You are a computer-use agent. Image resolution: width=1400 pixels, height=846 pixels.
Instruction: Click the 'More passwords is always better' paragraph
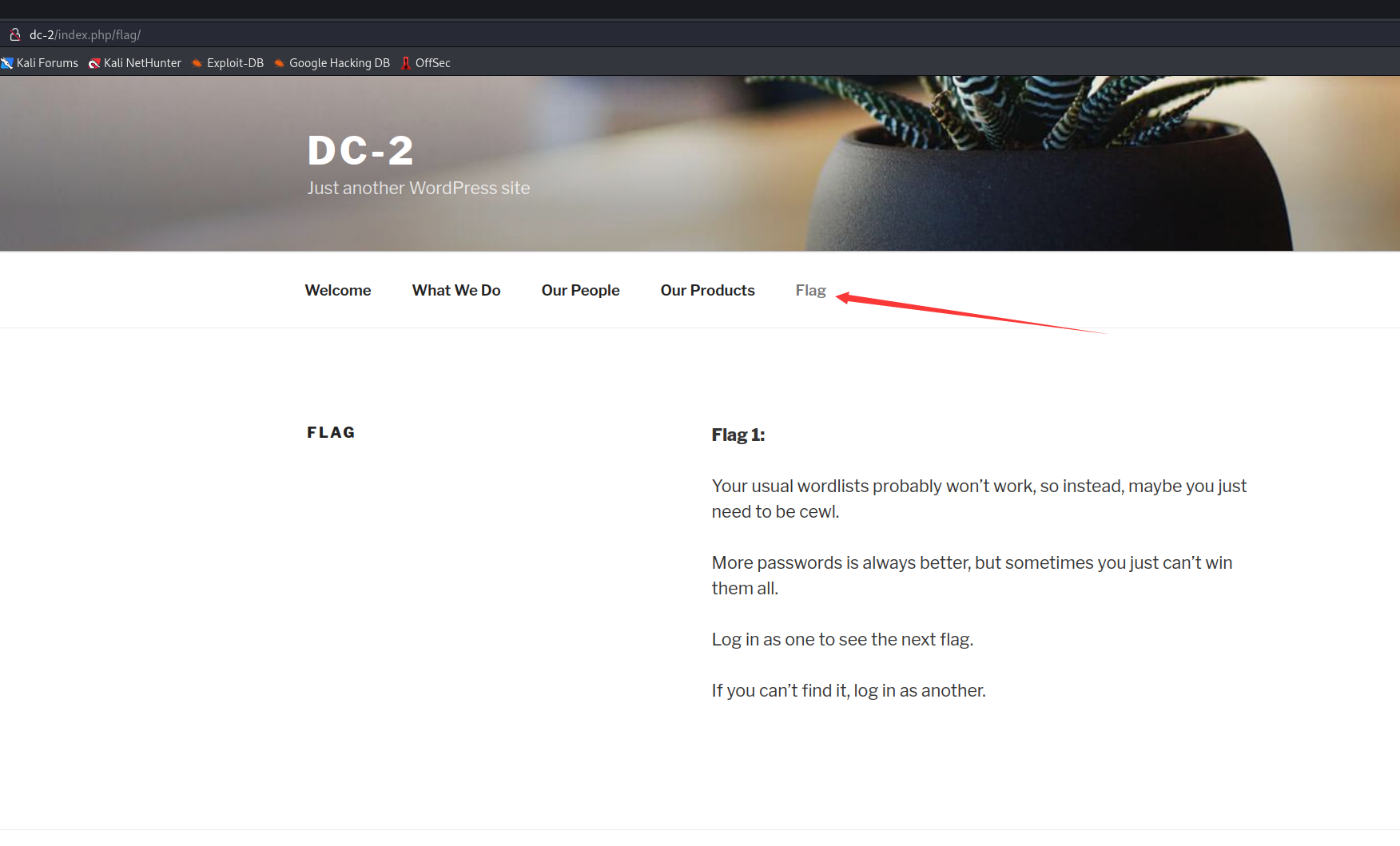[x=972, y=575]
